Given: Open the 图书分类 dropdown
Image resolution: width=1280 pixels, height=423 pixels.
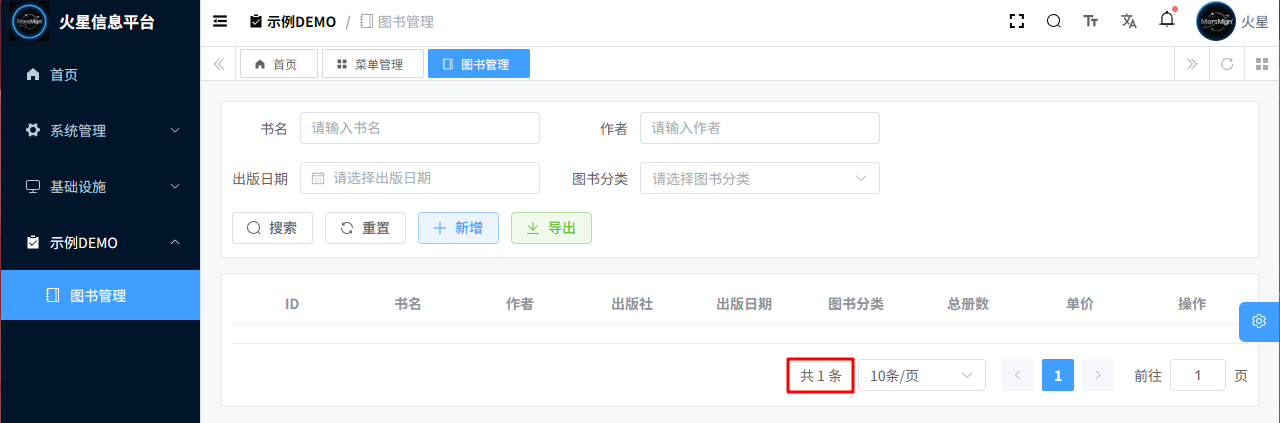Looking at the screenshot, I should click(x=759, y=178).
